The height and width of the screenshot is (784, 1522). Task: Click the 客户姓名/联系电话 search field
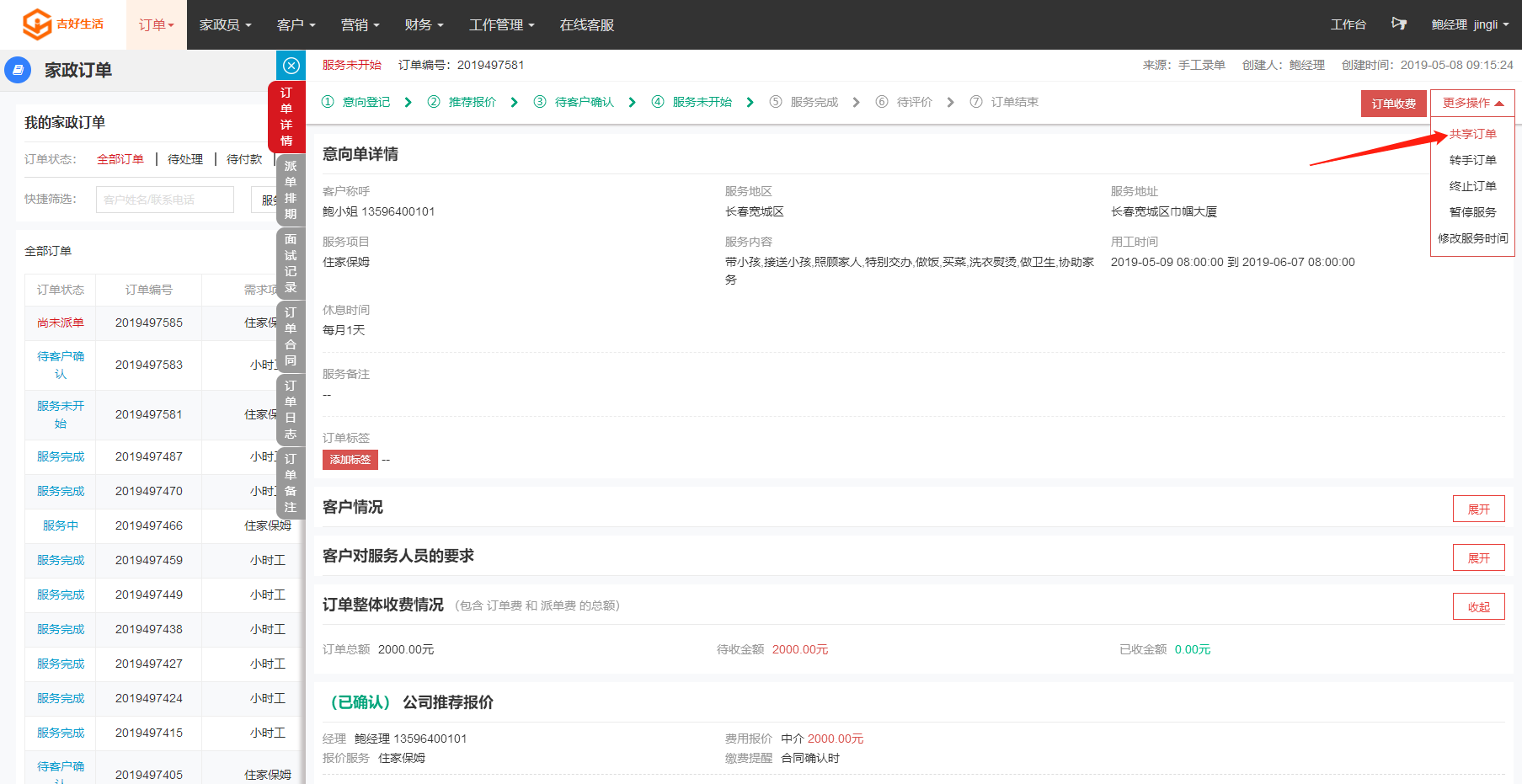[x=165, y=200]
